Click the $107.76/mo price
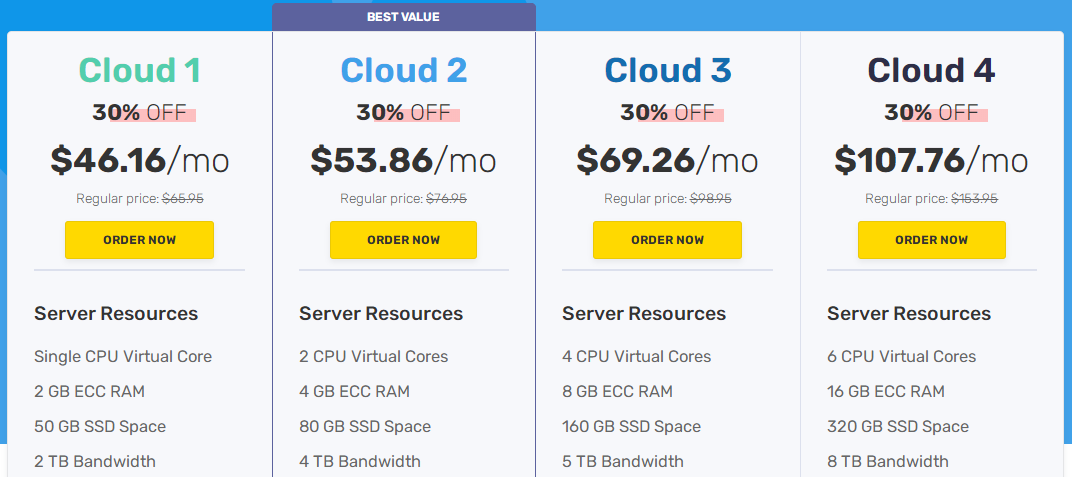1072x477 pixels. click(x=931, y=160)
